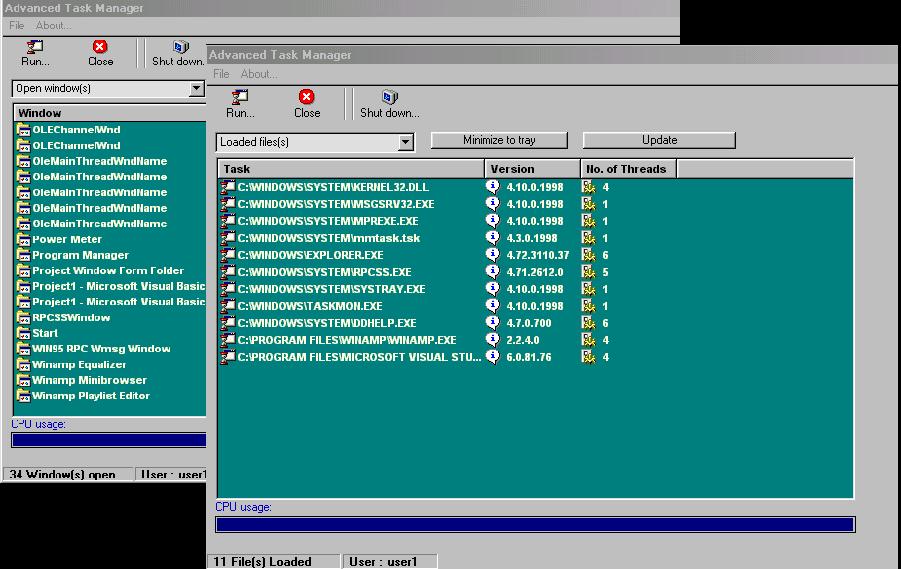Click folder icon beside Winamp Minibrowser
This screenshot has height=569, width=901.
pyautogui.click(x=24, y=380)
